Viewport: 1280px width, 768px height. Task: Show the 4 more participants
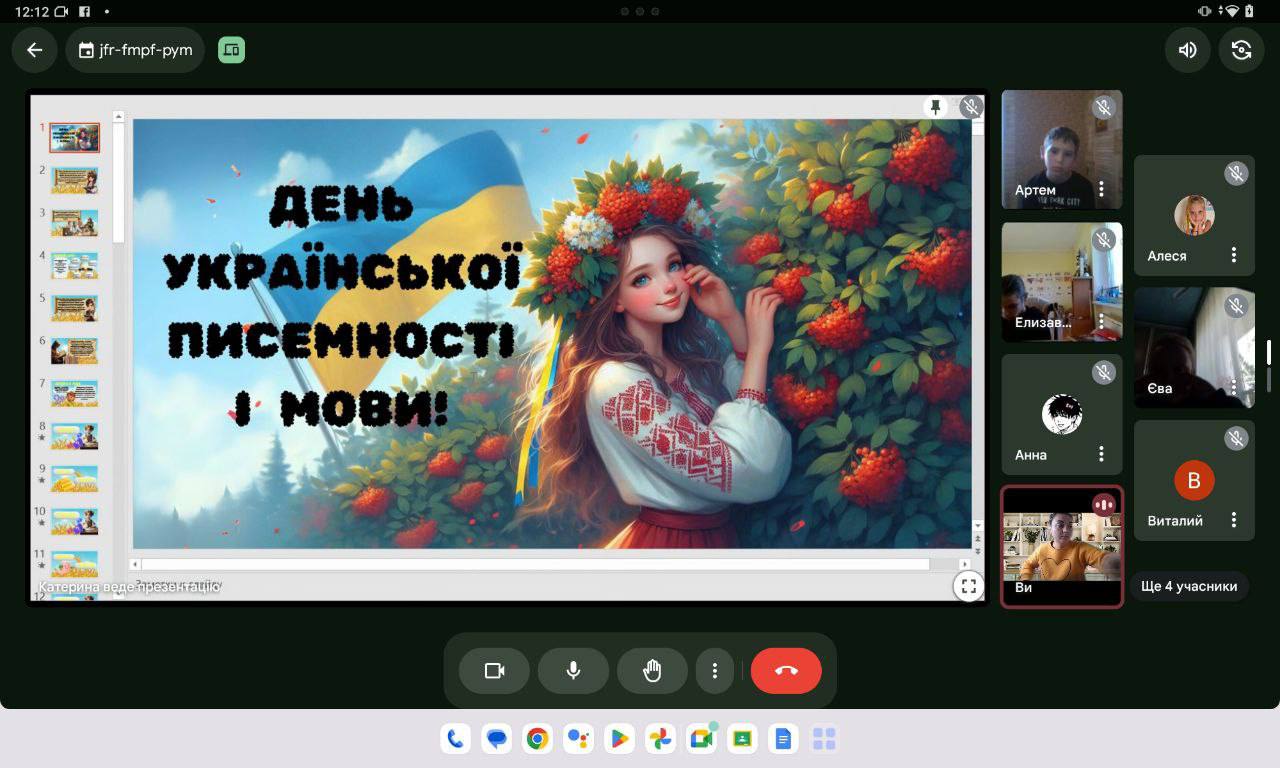point(1189,587)
